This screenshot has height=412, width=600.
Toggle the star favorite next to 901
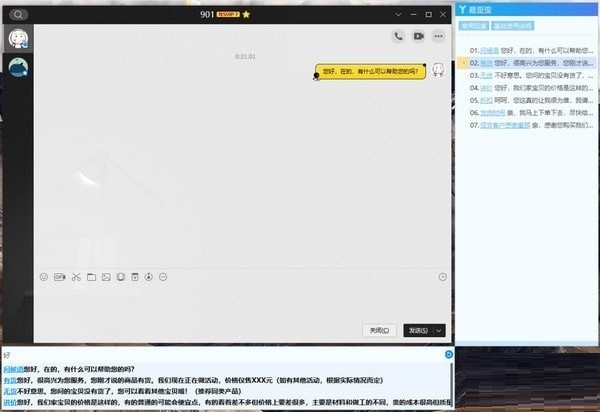pos(246,15)
